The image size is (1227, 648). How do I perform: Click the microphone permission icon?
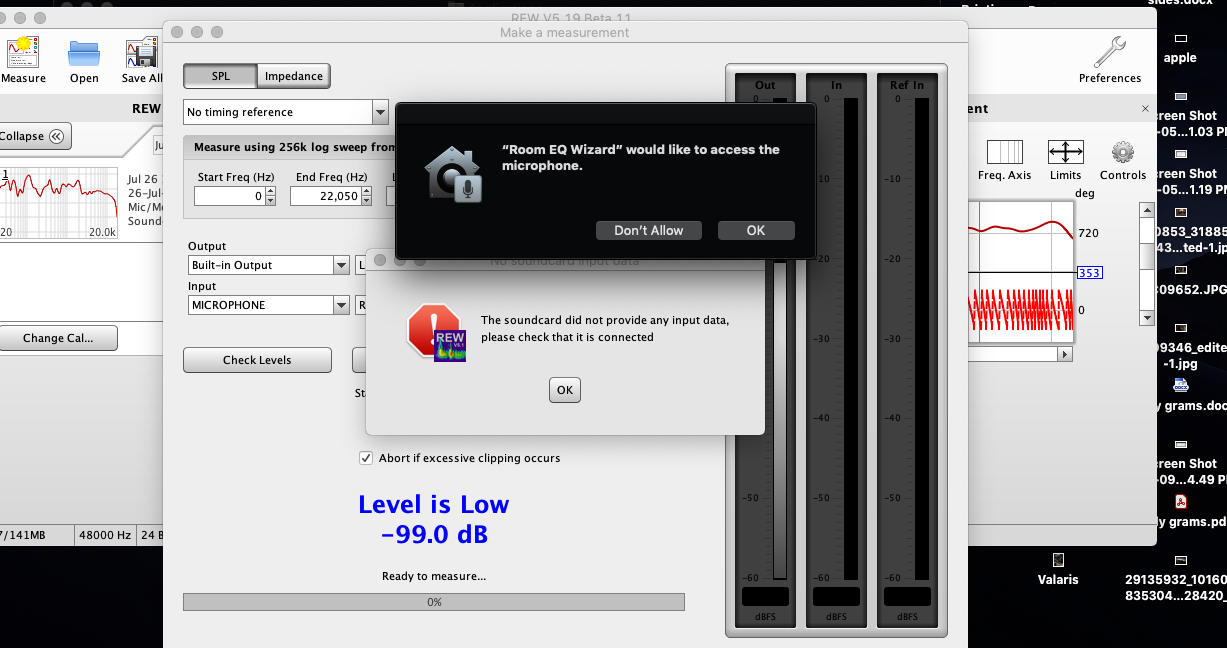(453, 176)
